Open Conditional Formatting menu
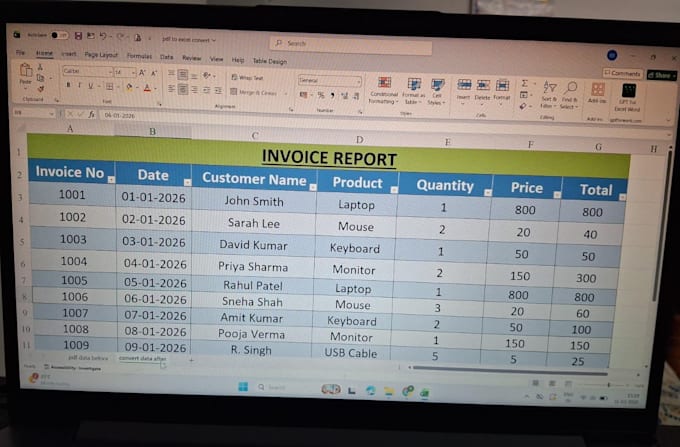The image size is (680, 447). [384, 90]
